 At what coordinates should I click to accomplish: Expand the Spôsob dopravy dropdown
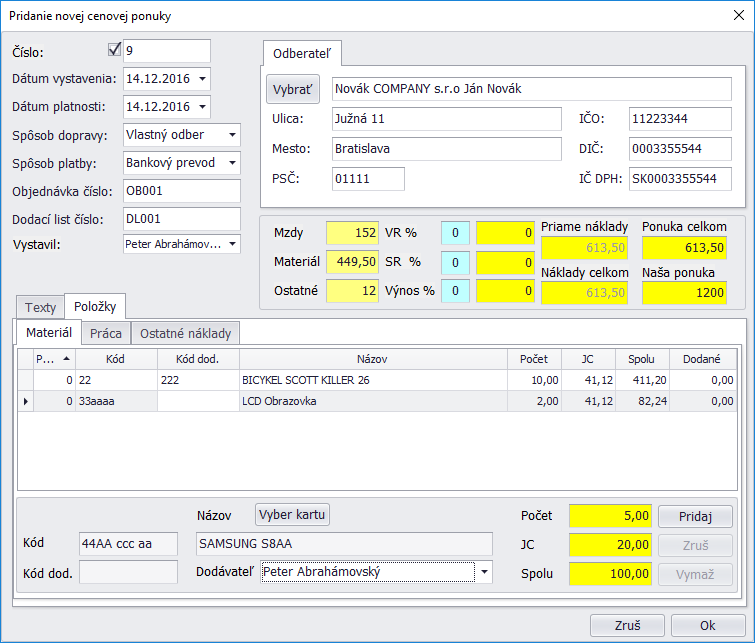pos(232,134)
